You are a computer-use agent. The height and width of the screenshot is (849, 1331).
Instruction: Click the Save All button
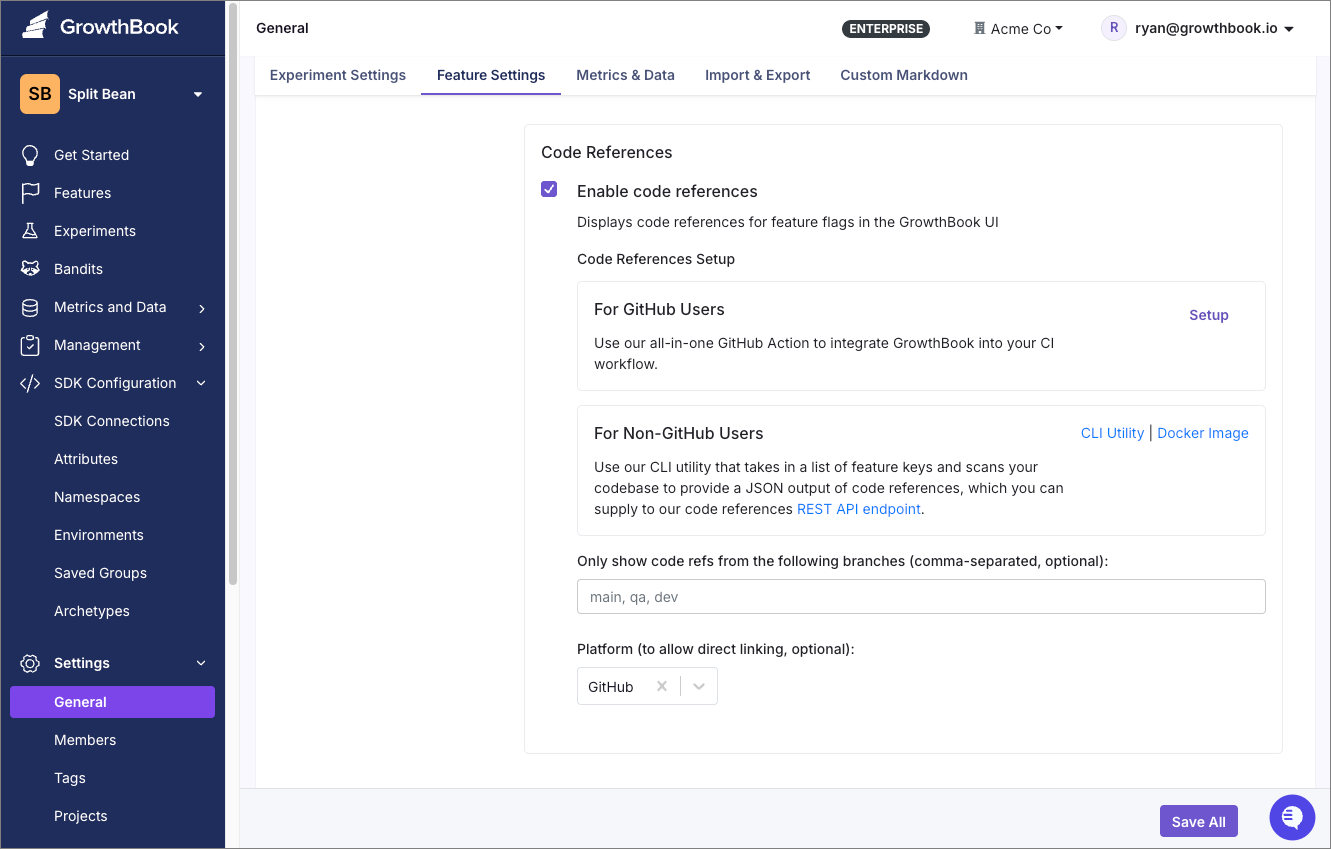click(1198, 820)
